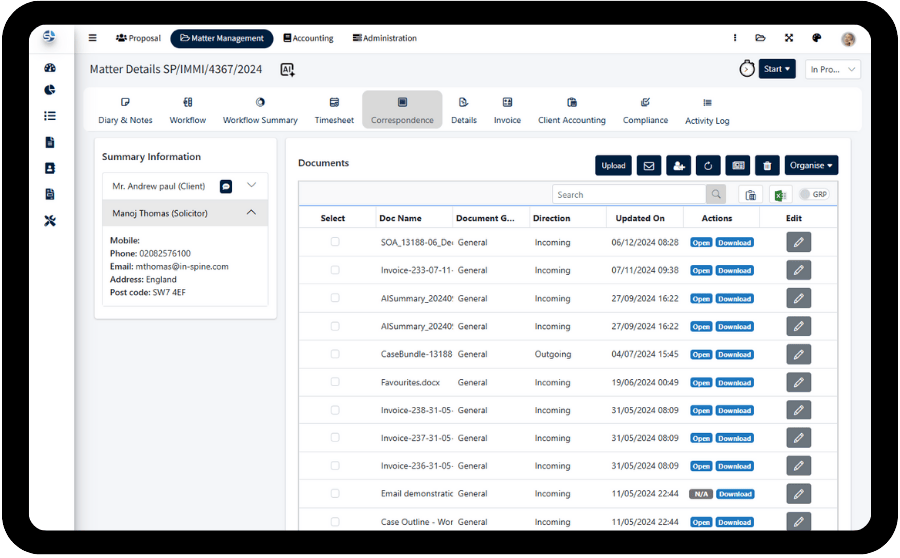Select checkbox for Invoice-236-31-05 document
This screenshot has height=558, width=900.
[335, 466]
